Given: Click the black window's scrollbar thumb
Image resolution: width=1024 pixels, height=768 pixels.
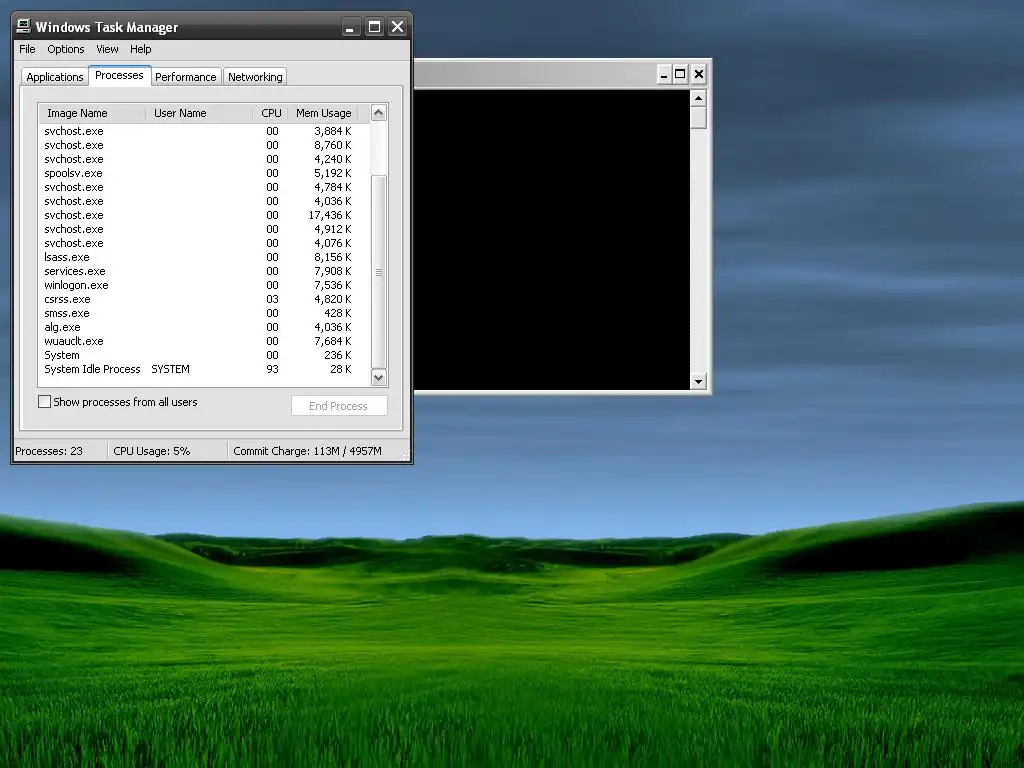Looking at the screenshot, I should click(x=698, y=118).
